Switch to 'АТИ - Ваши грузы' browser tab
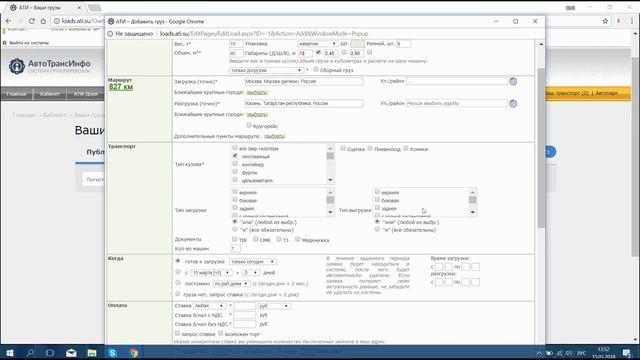640x360 pixels. 45,8
